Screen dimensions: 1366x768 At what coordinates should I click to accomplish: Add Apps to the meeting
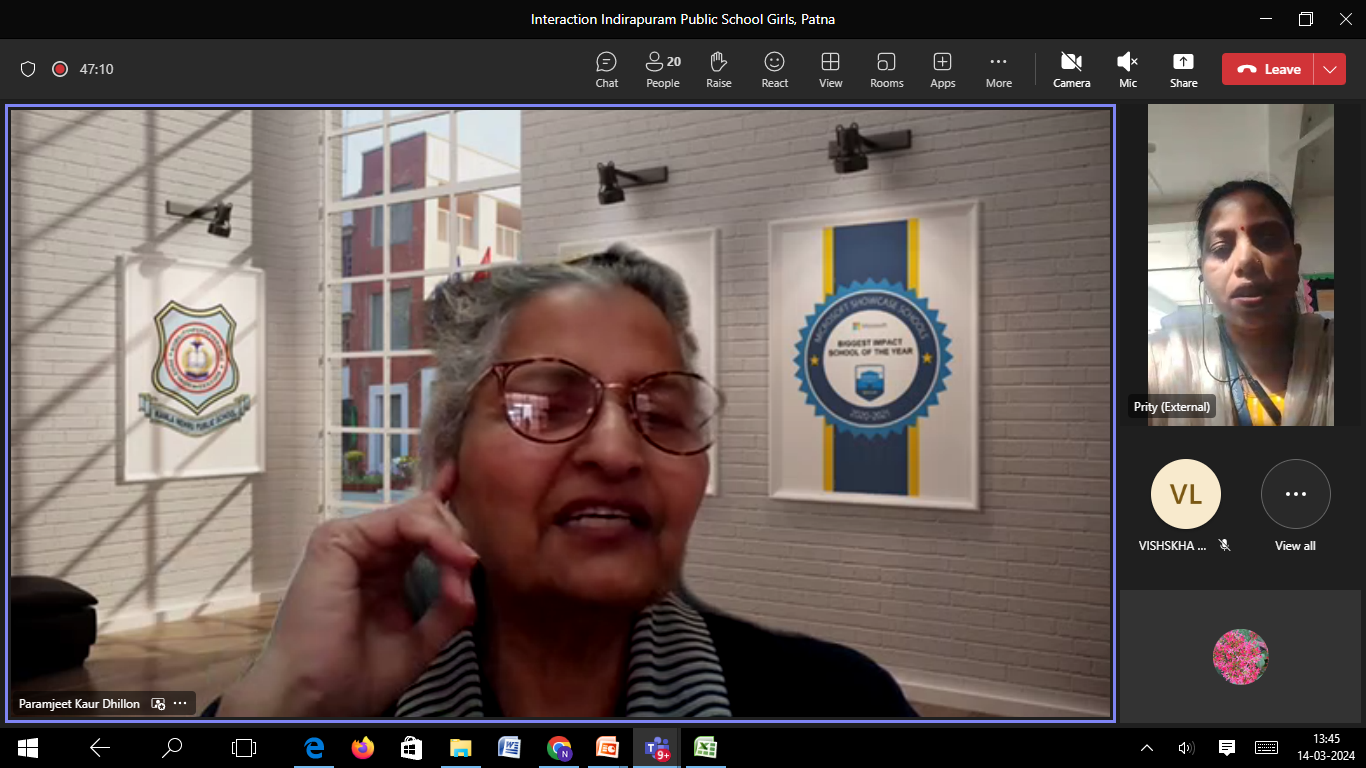click(943, 69)
